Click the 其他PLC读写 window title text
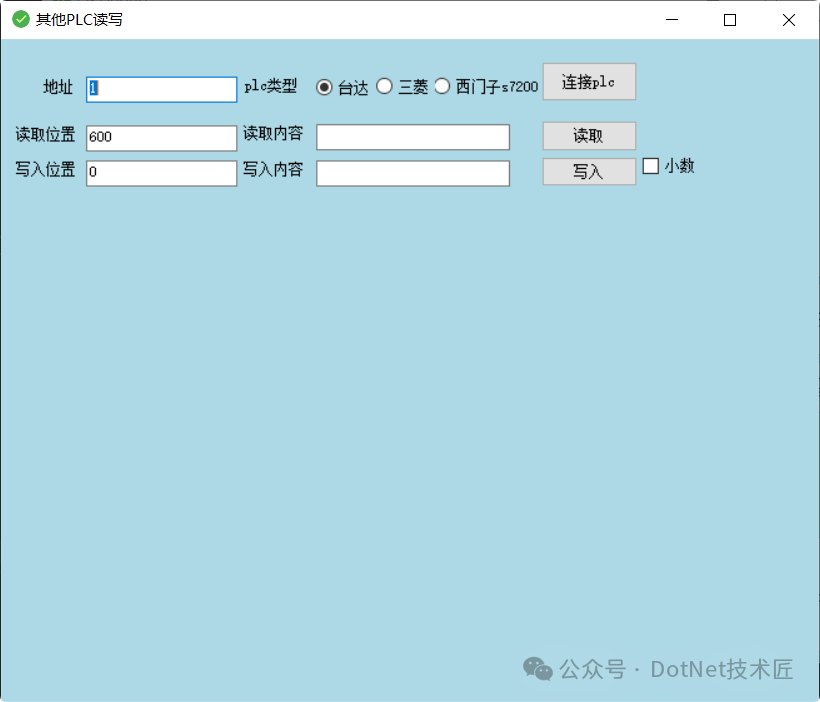Image resolution: width=820 pixels, height=702 pixels. coord(79,20)
